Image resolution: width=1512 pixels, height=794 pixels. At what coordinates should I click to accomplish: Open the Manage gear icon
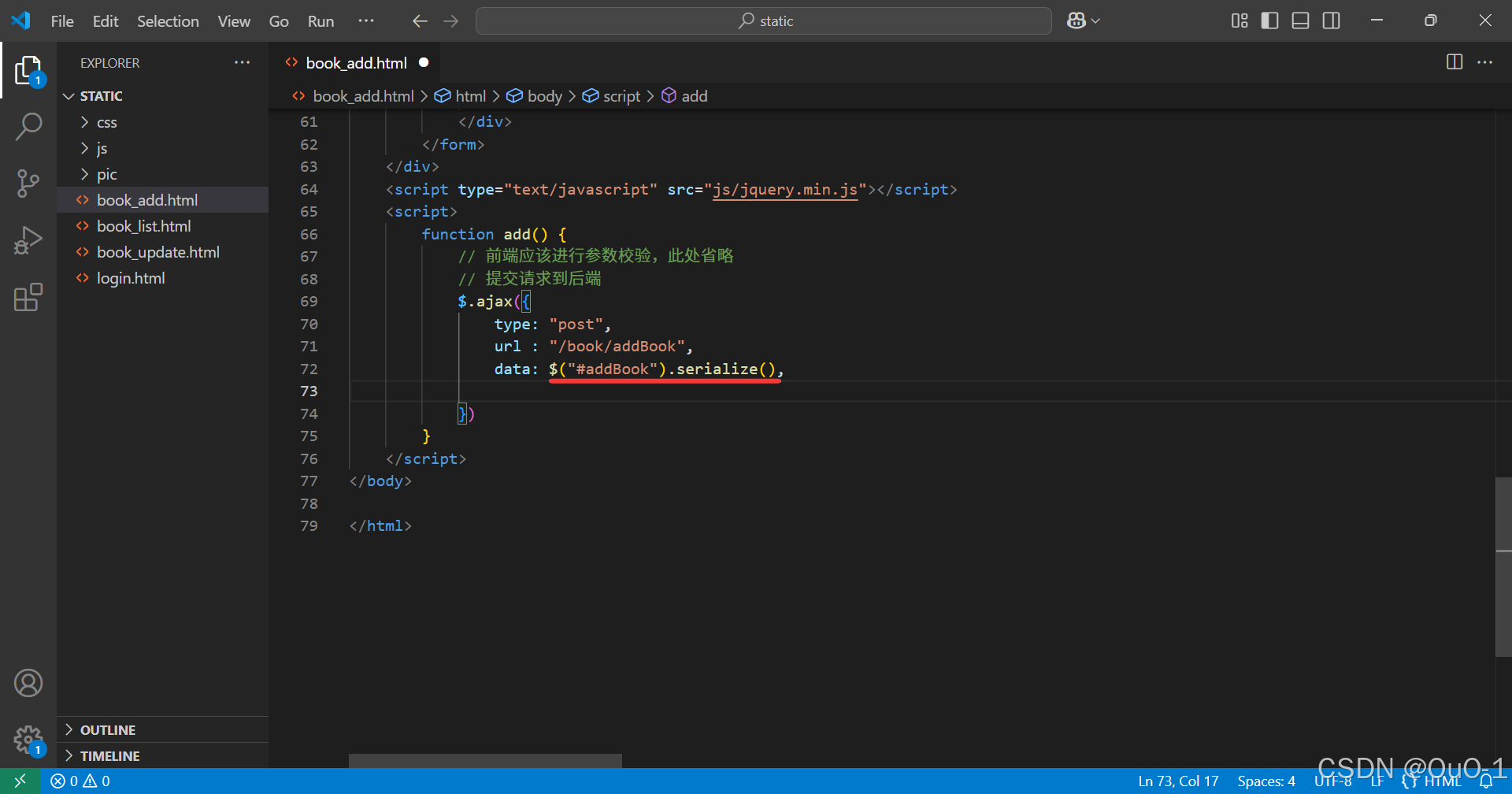(x=28, y=740)
